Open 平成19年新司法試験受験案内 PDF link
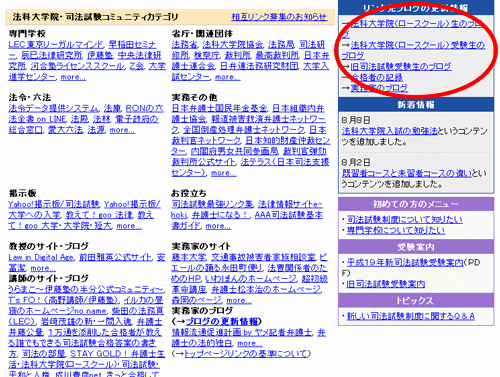Viewport: 500px width, 377px height. coord(405,263)
